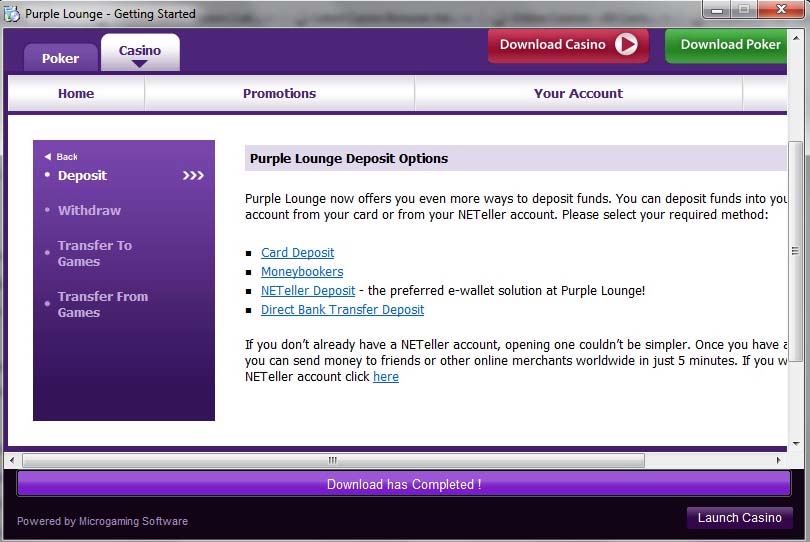The image size is (810, 542).
Task: Click the Back arrow in sidebar
Action: pos(47,157)
